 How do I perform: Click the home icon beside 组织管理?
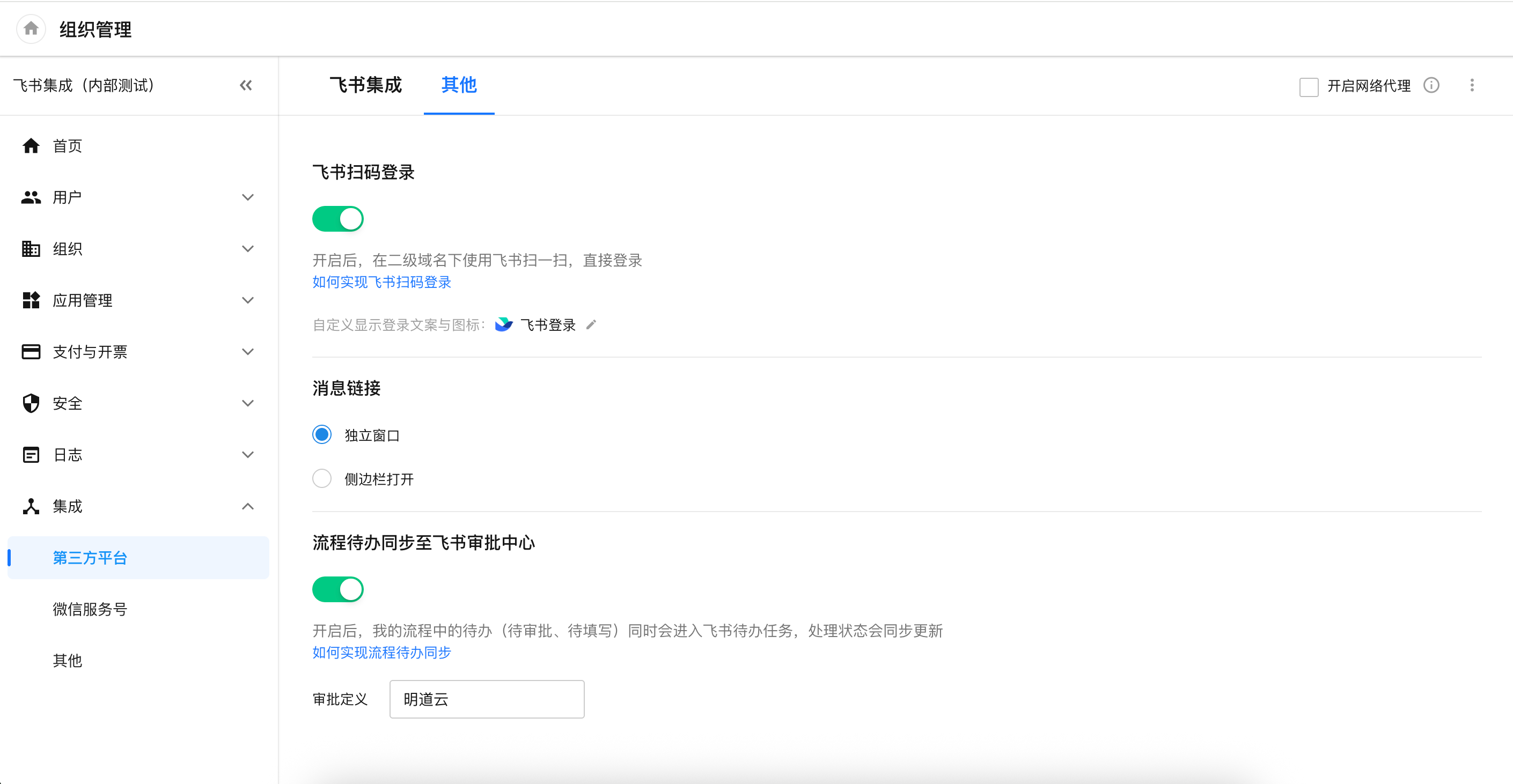(x=31, y=29)
